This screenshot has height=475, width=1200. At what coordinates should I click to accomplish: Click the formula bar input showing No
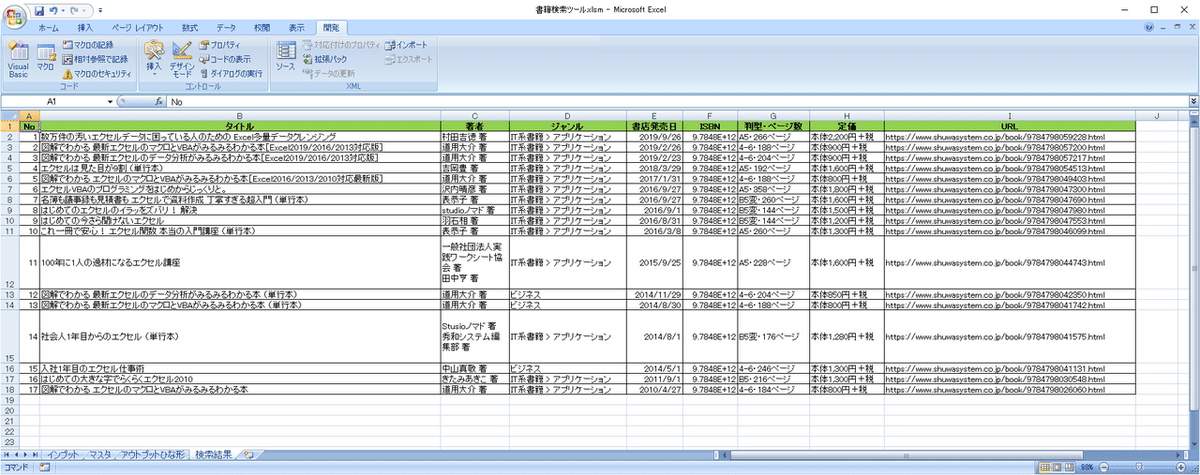(676, 101)
